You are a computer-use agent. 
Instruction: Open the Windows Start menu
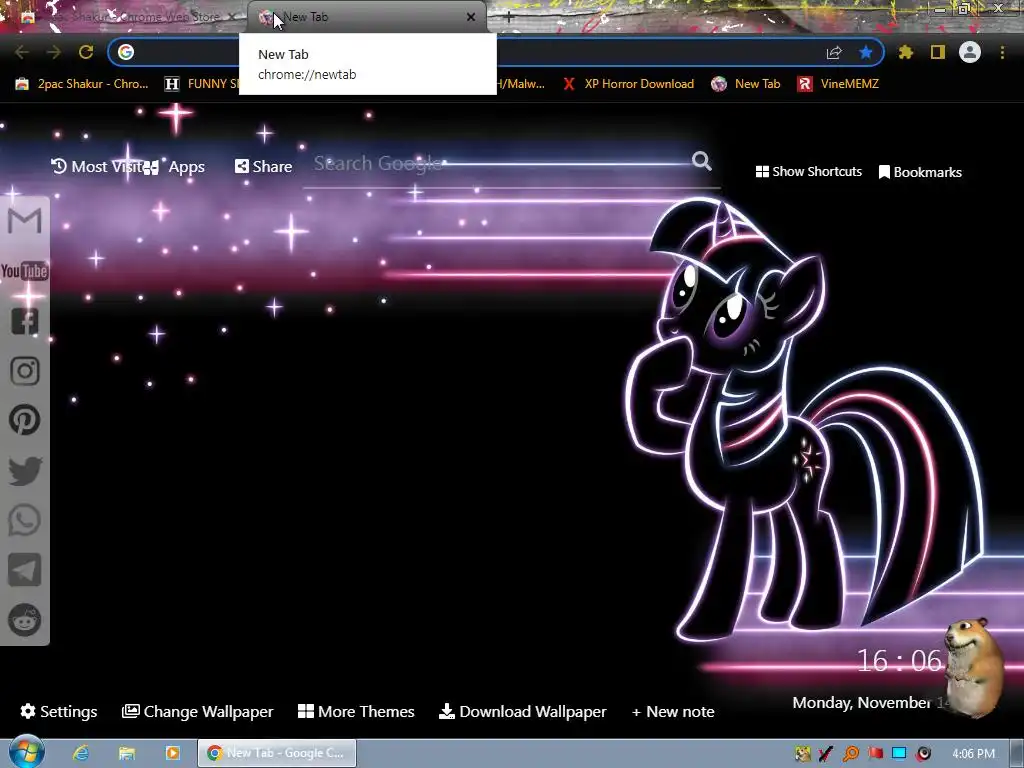pos(26,752)
